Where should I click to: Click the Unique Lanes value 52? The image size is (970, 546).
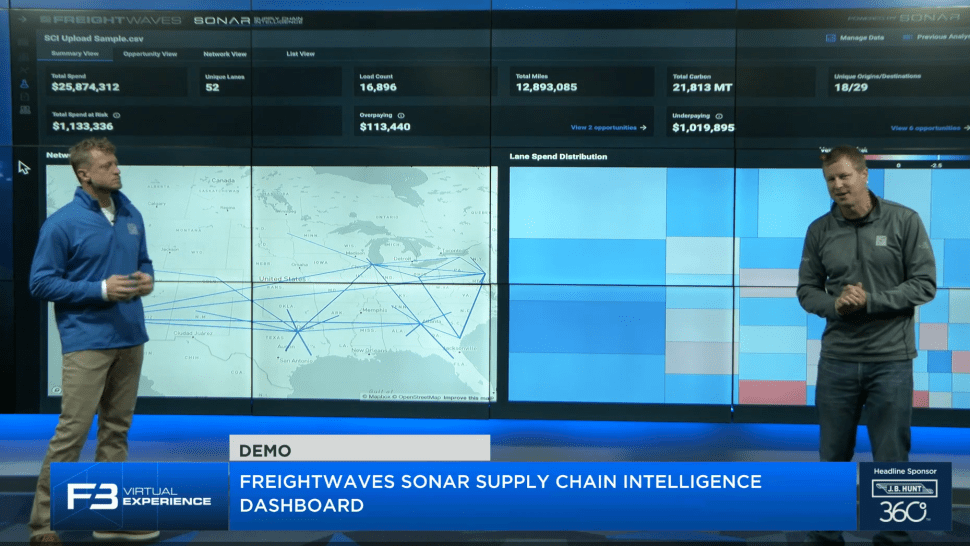(212, 88)
